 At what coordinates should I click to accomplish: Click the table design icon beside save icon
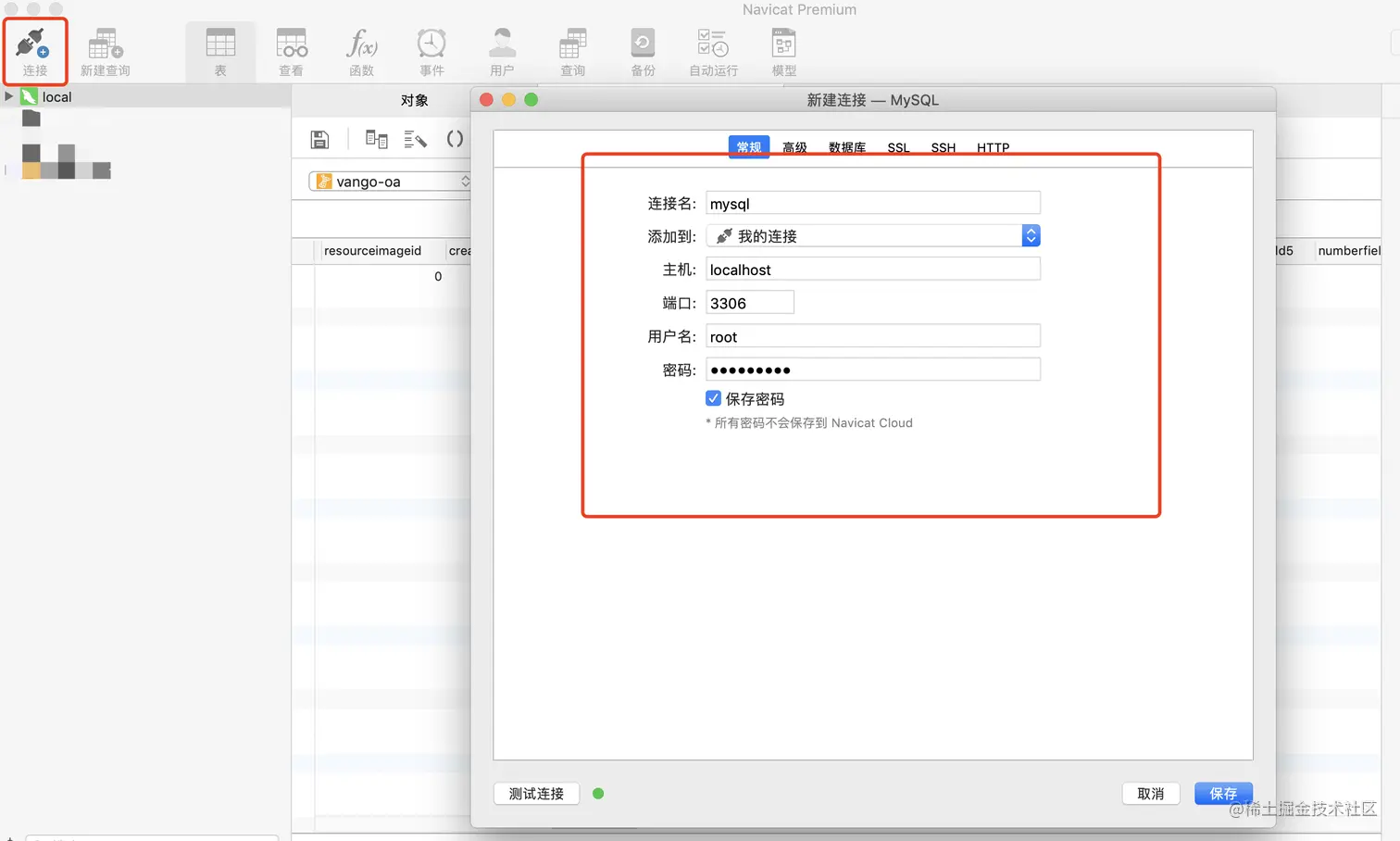point(376,139)
